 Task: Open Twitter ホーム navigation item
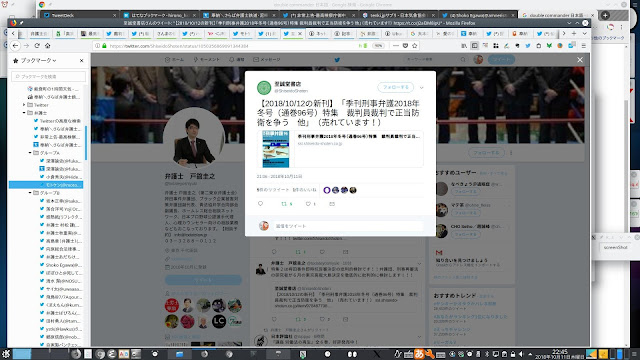point(174,60)
